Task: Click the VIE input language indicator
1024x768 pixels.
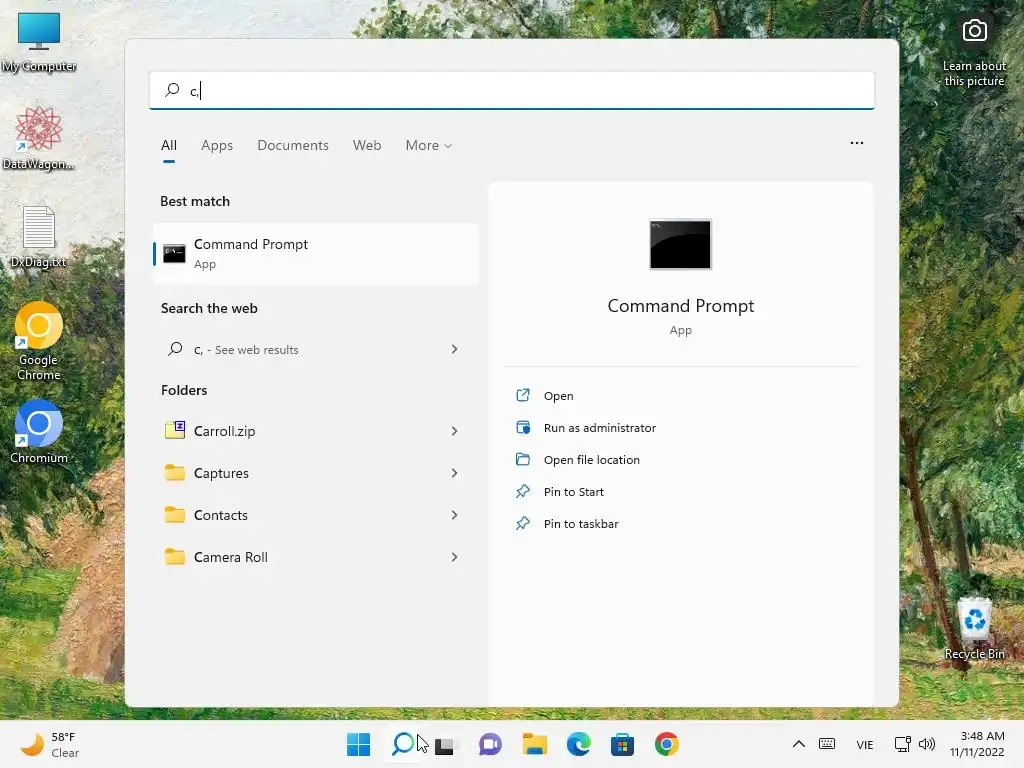Action: (865, 744)
